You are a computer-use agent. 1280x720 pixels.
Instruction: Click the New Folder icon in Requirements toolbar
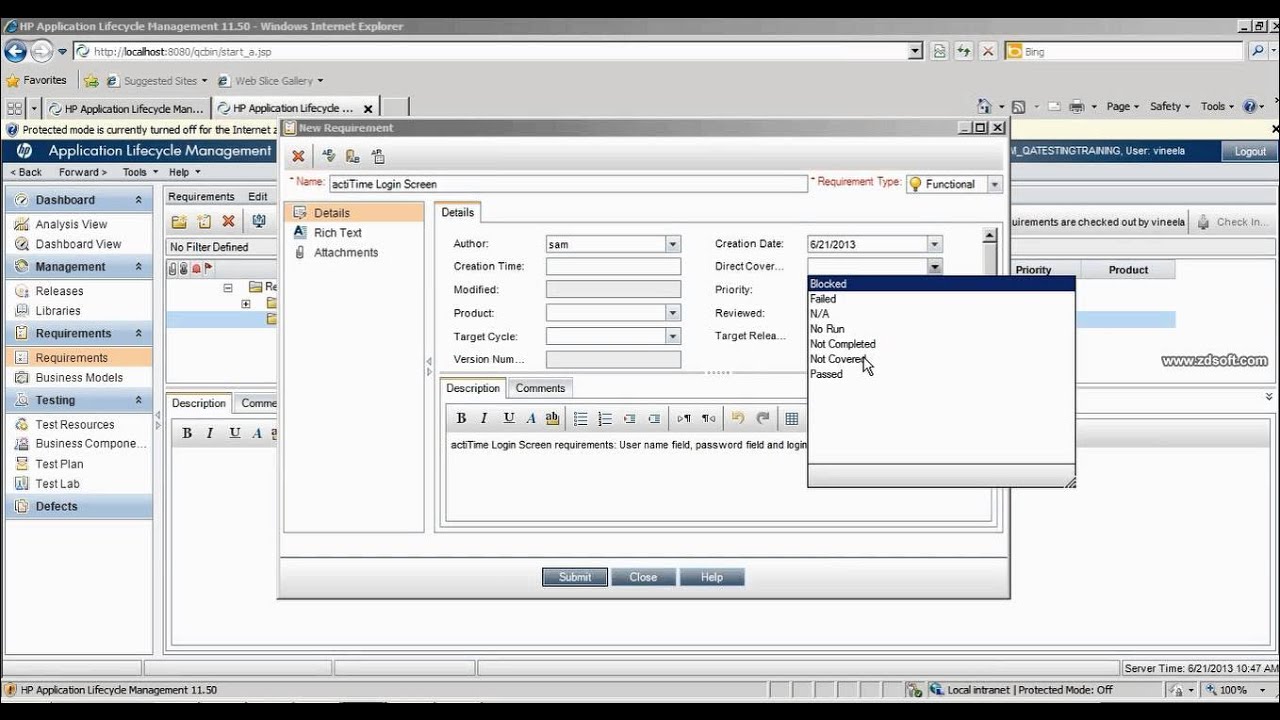(x=179, y=221)
